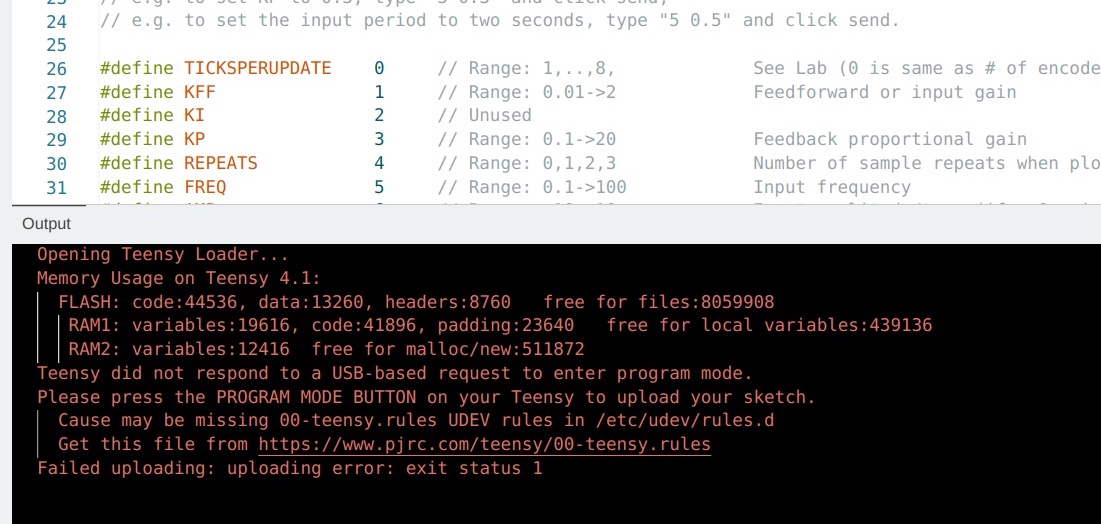Click the KP macro name

click(194, 140)
